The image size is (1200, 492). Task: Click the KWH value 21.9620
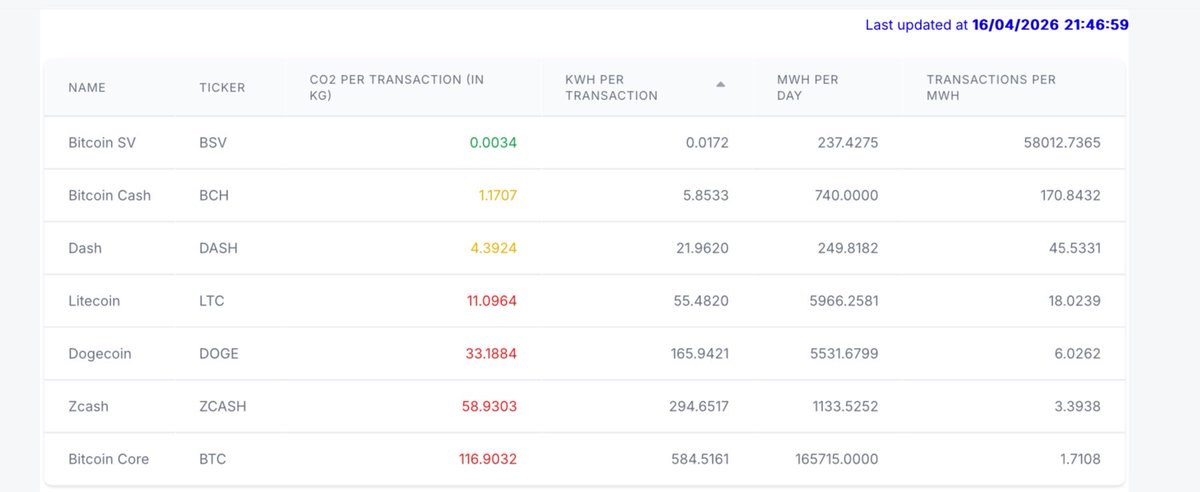pos(703,248)
